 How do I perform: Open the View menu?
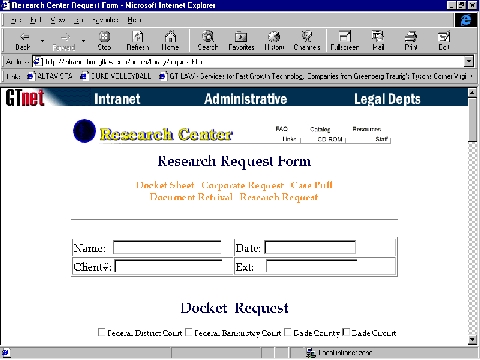(x=58, y=20)
